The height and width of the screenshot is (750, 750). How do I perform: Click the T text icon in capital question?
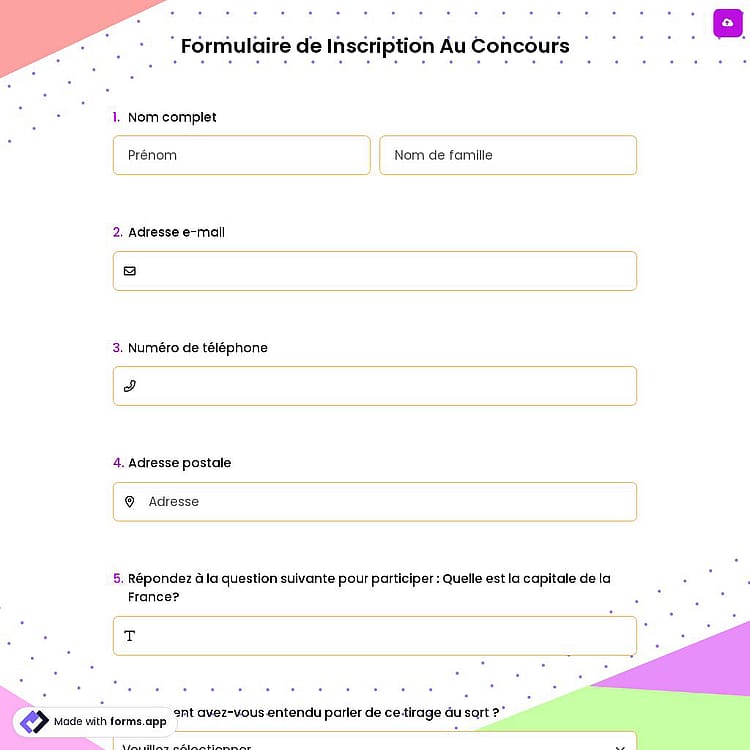coord(130,636)
